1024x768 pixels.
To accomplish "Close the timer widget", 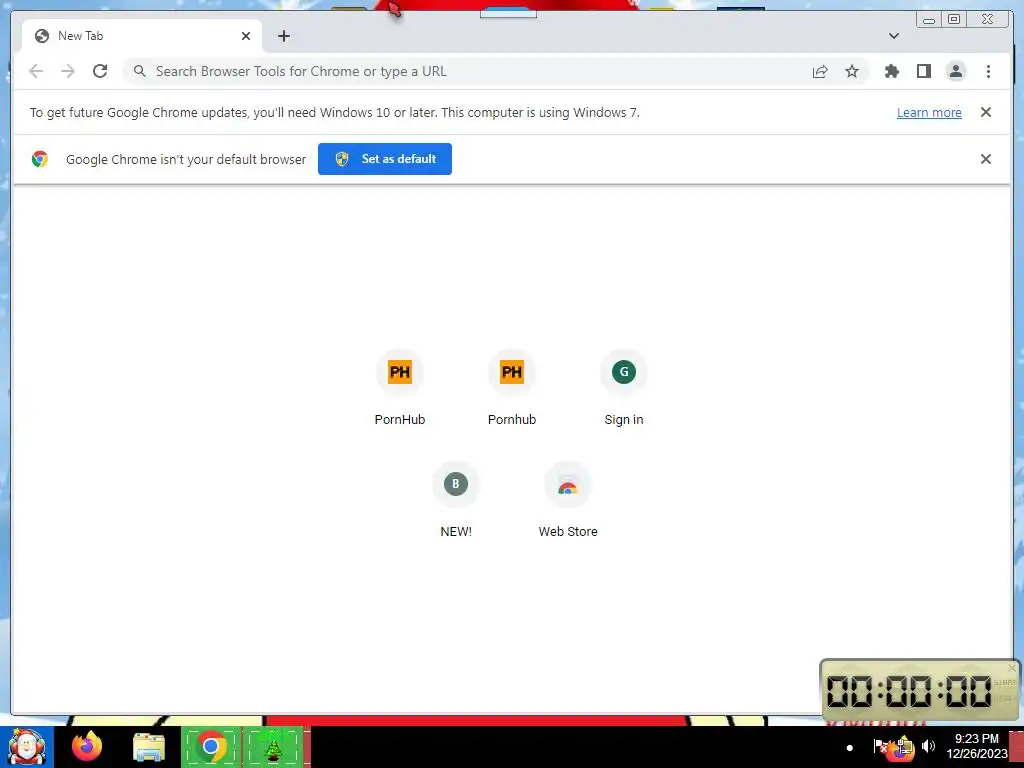I will 1012,667.
